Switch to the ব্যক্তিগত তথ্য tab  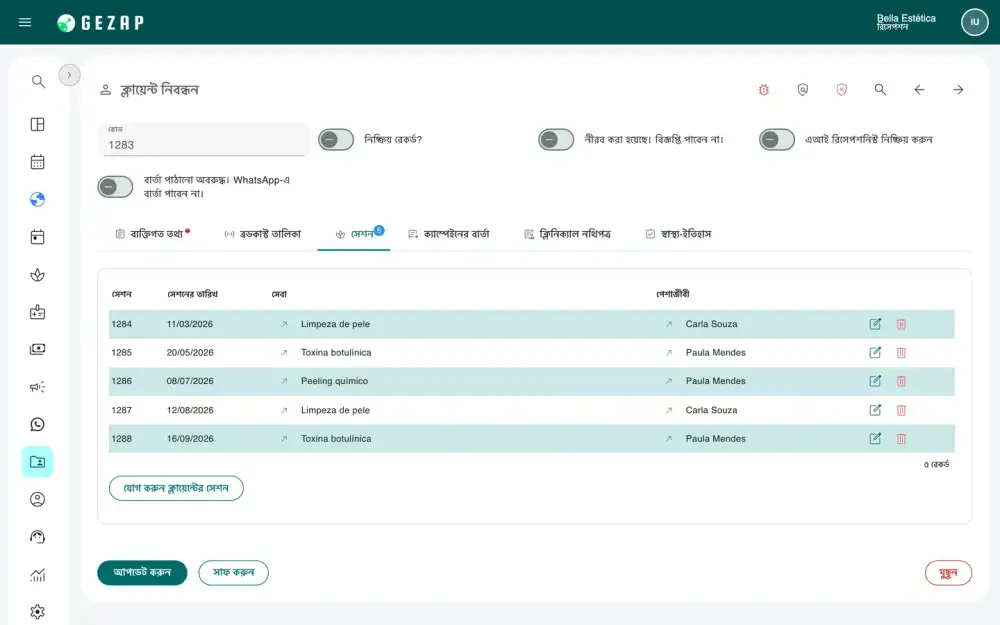click(152, 234)
